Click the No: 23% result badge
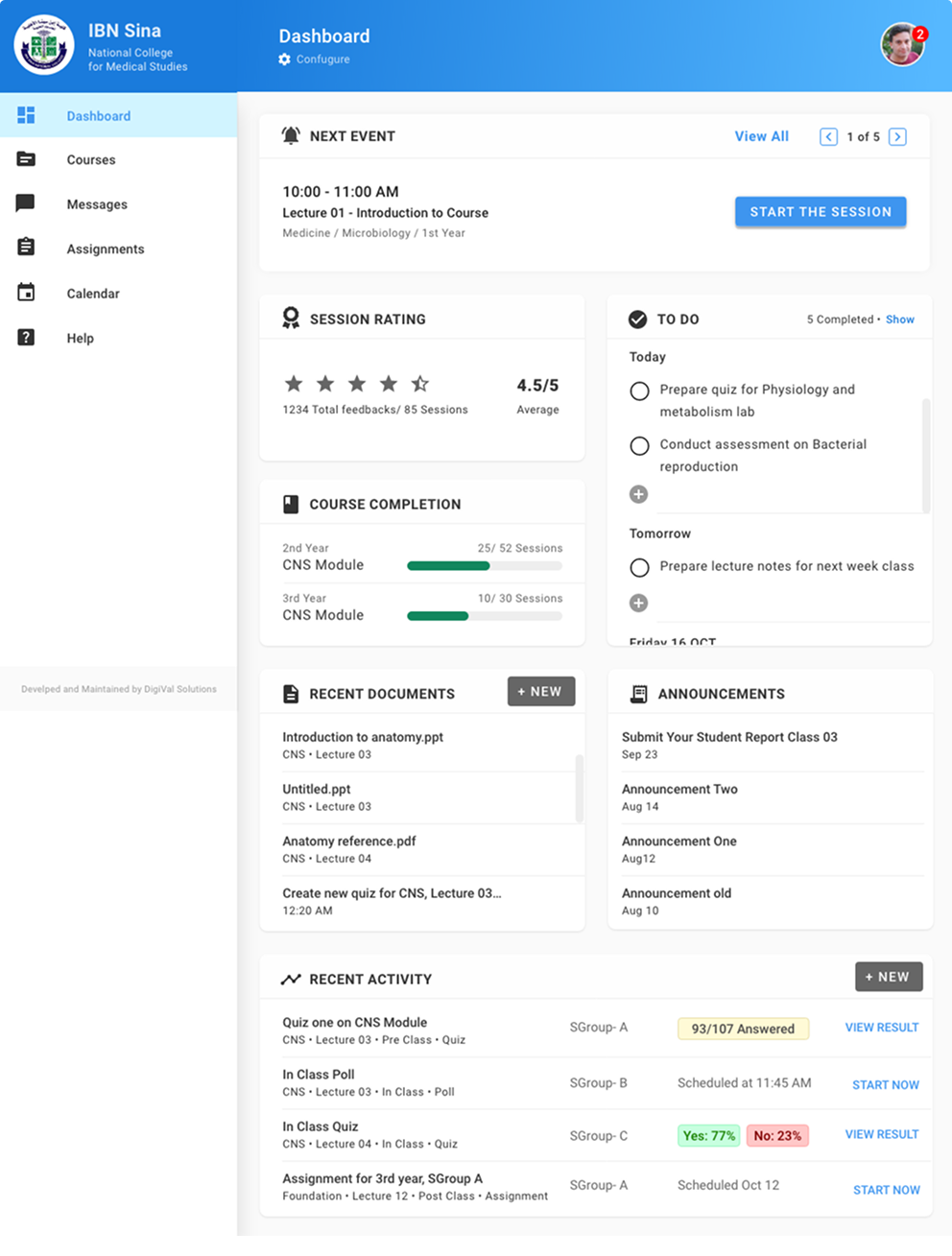 coord(777,1136)
